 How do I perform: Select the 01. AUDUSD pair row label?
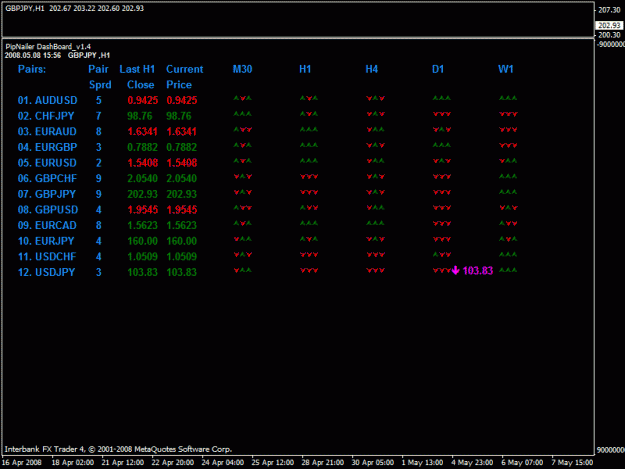point(47,100)
